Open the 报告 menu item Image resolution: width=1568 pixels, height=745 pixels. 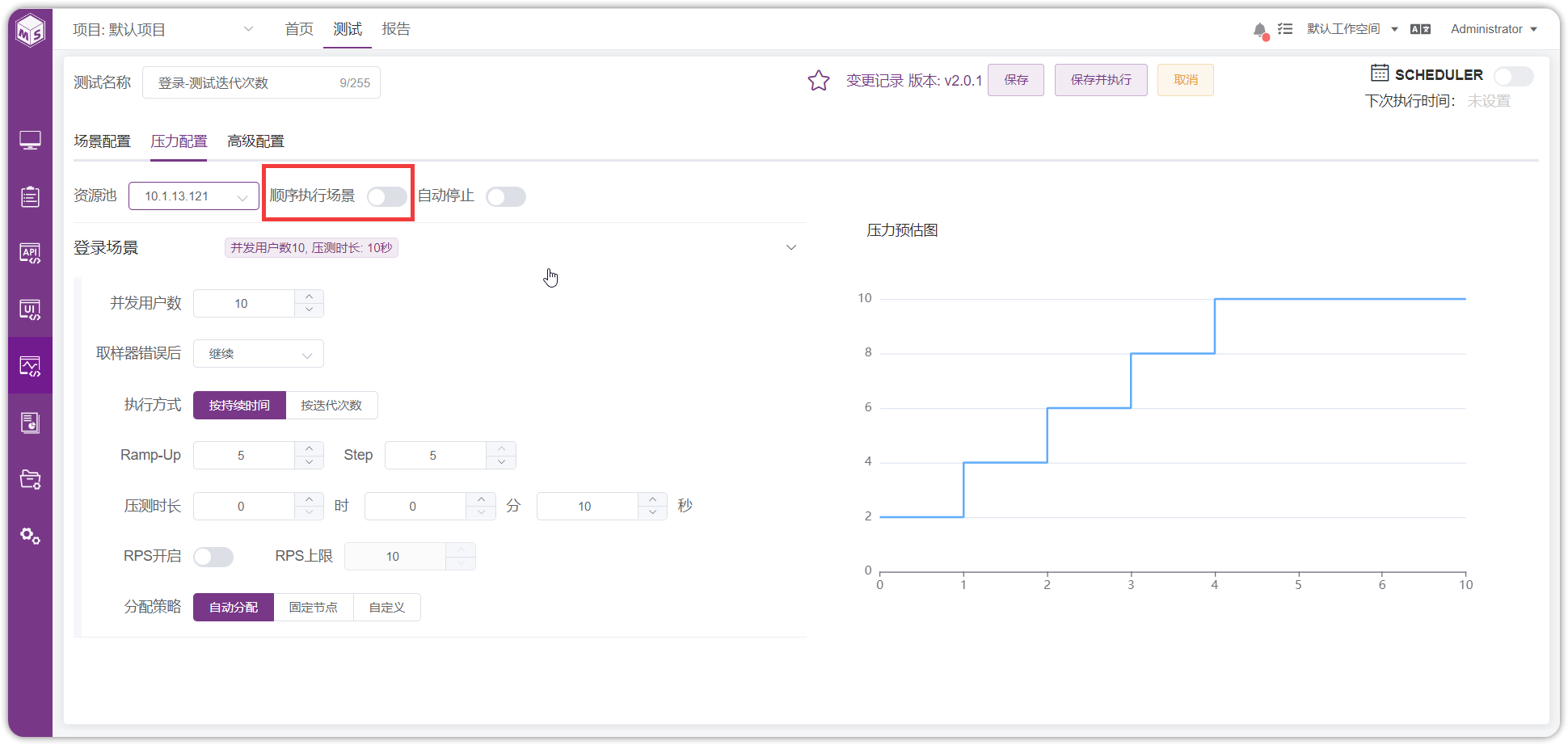click(x=396, y=29)
